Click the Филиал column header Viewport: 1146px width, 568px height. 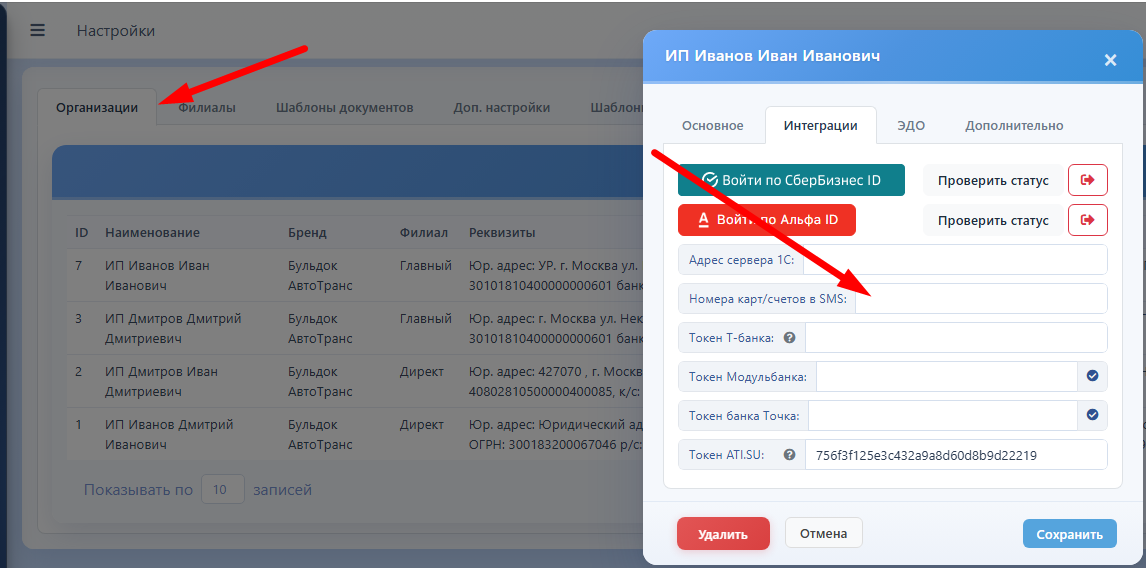click(x=423, y=232)
